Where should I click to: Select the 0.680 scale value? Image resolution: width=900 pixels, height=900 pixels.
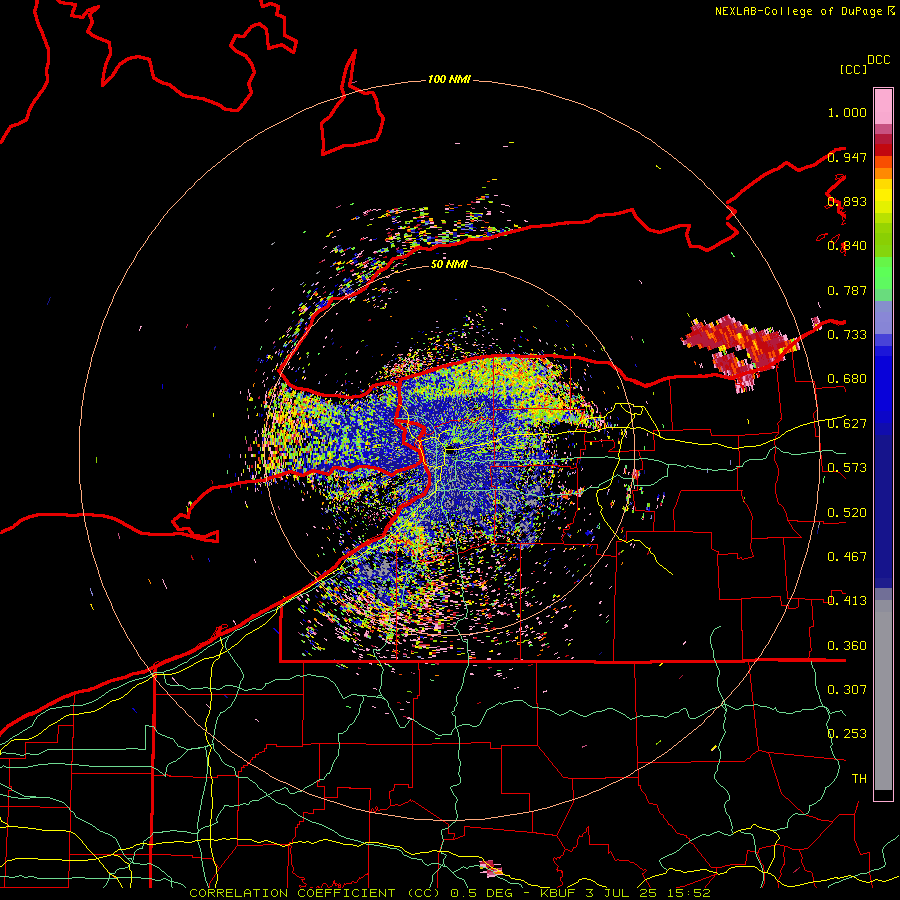pyautogui.click(x=847, y=379)
